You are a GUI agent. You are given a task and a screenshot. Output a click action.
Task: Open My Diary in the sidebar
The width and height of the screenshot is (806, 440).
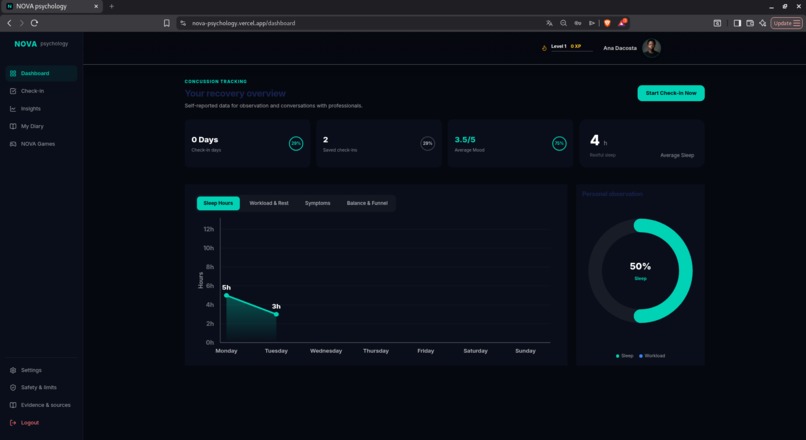click(41, 126)
